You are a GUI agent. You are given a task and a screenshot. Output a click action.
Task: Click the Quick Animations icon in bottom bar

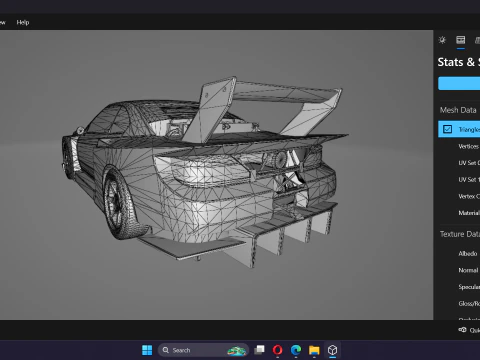(x=462, y=330)
